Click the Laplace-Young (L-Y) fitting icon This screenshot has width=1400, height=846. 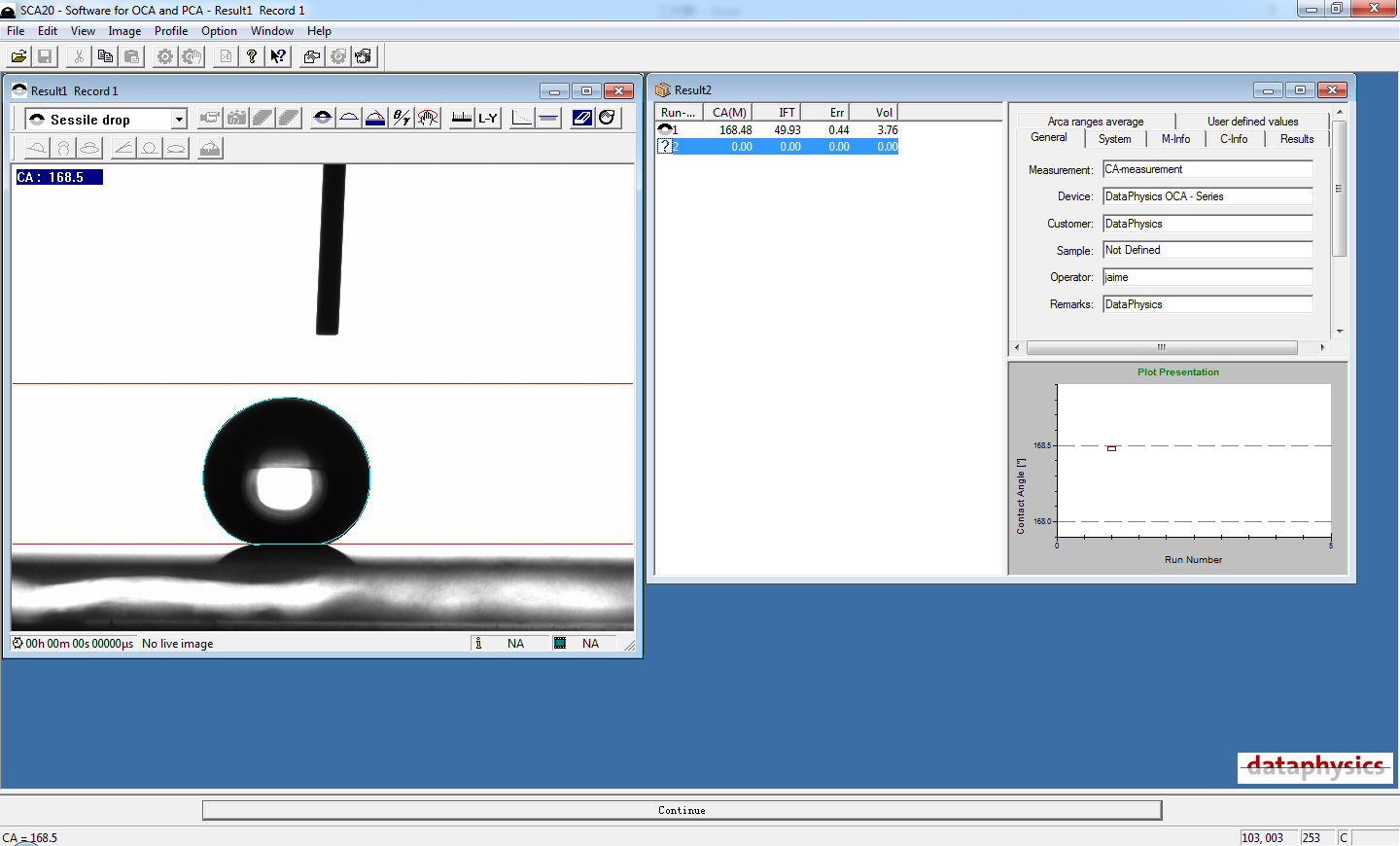pyautogui.click(x=487, y=118)
